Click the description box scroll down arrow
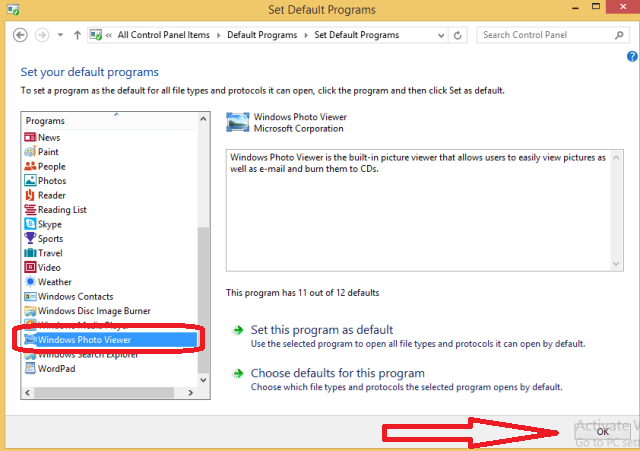Viewport: 640px width, 451px height. (x=616, y=264)
